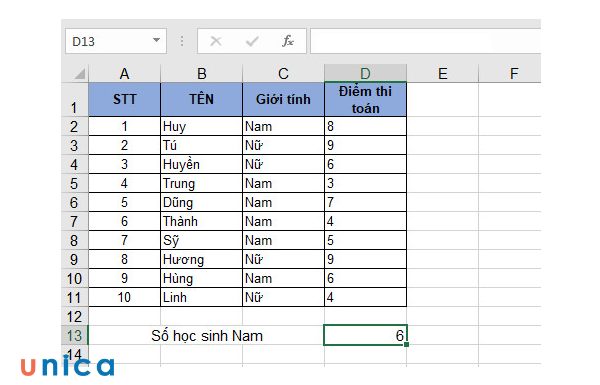Select row 2 header
The width and height of the screenshot is (600, 385).
[75, 126]
